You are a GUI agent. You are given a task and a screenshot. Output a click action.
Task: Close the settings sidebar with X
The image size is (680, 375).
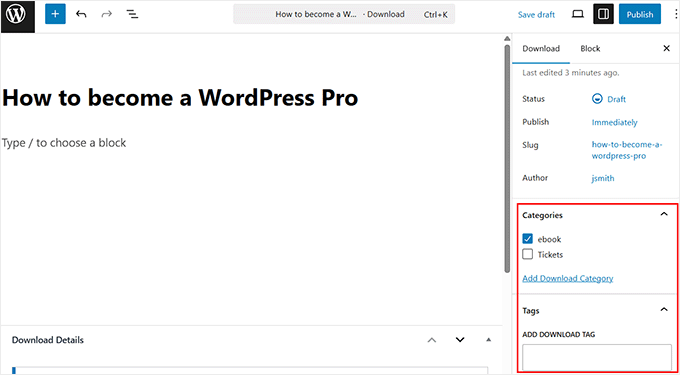[667, 49]
